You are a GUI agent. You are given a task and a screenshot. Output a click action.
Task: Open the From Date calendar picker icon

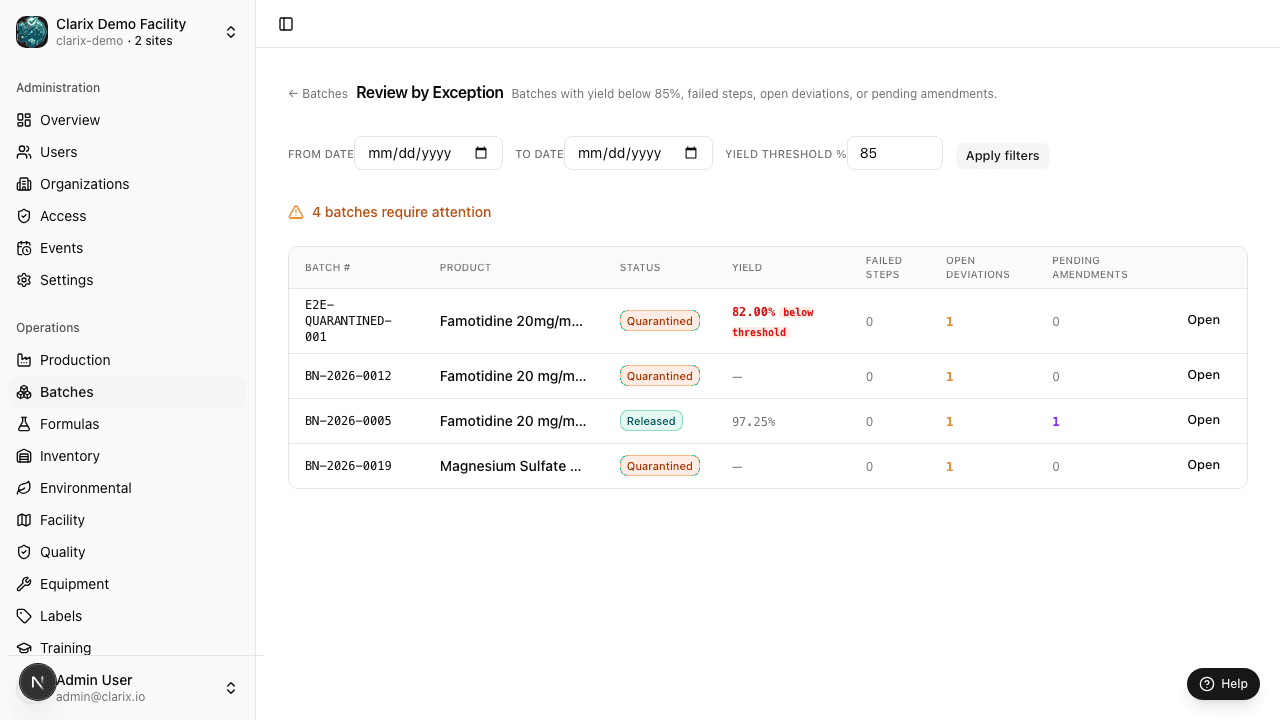coord(481,153)
